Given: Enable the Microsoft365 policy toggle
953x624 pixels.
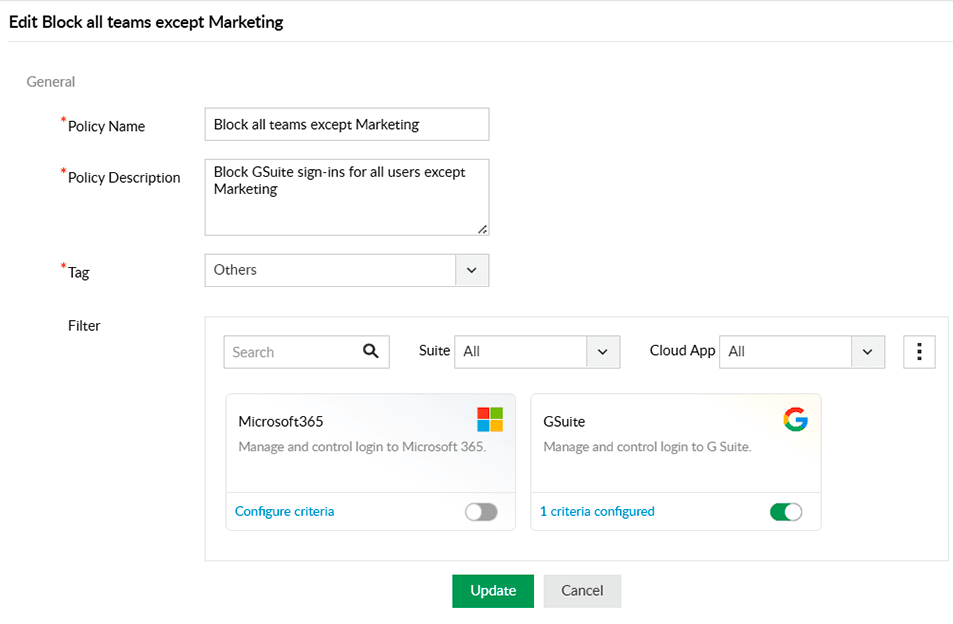Looking at the screenshot, I should click(x=481, y=511).
